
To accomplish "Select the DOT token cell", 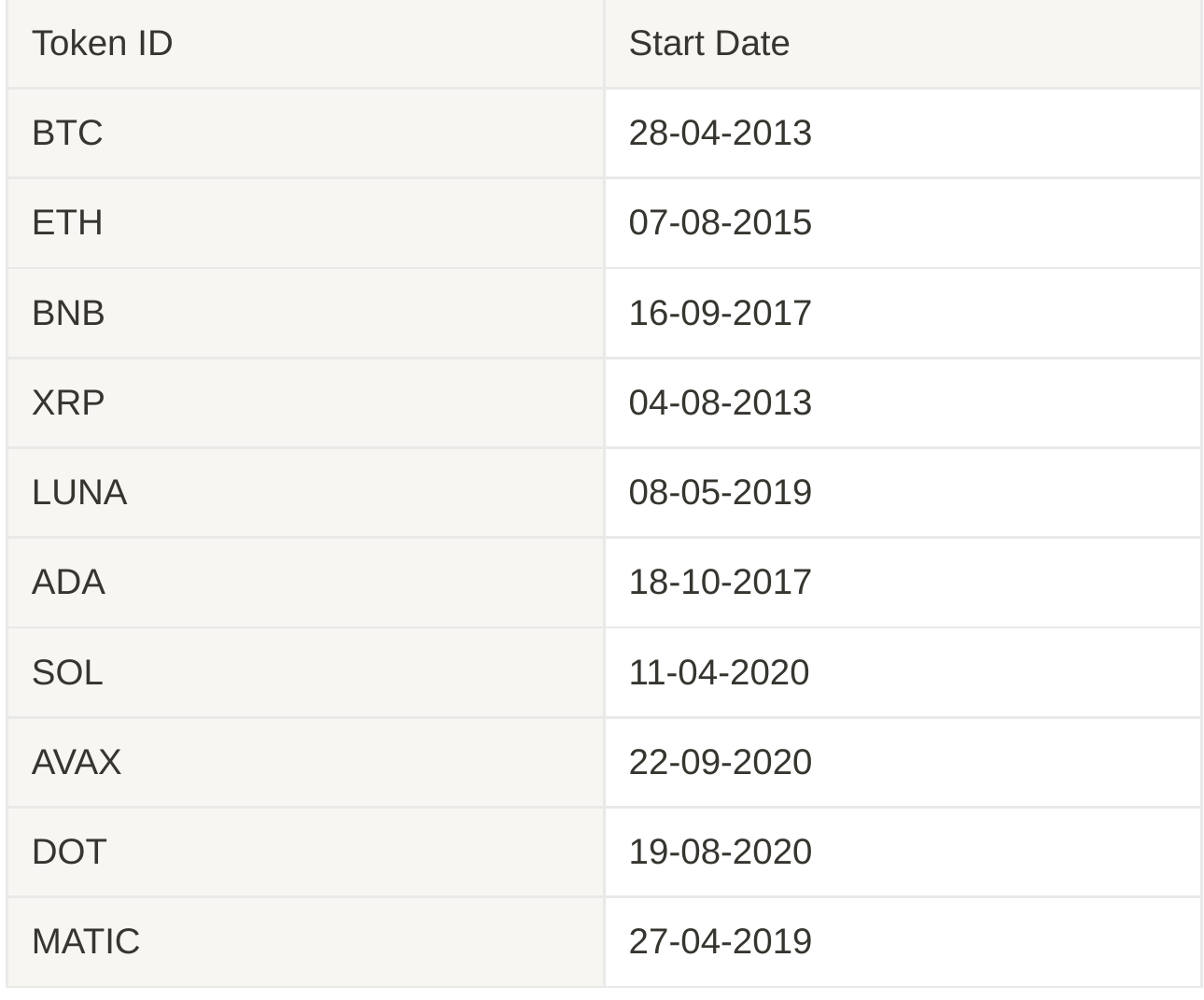I will point(305,852).
